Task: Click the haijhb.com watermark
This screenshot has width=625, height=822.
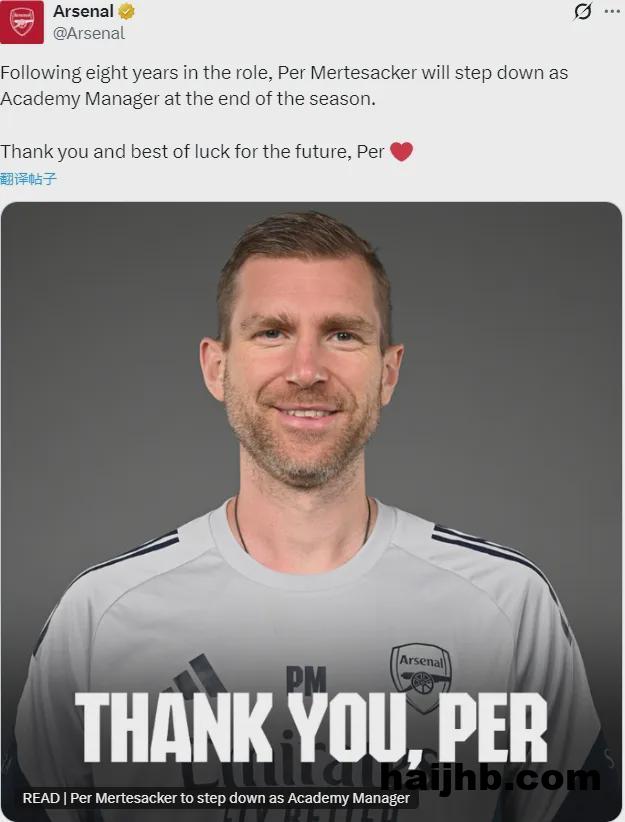Action: point(490,778)
